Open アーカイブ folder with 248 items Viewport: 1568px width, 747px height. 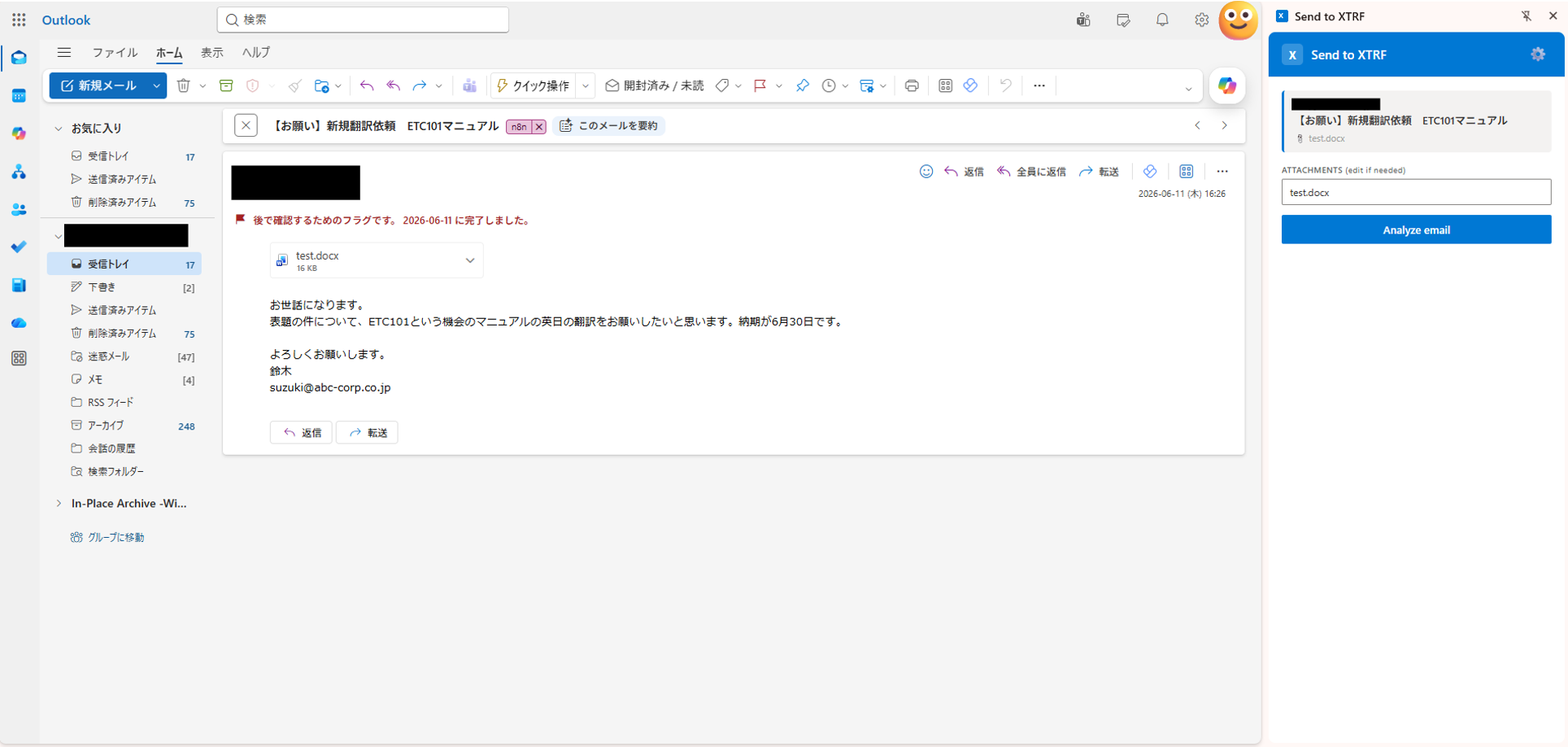(125, 426)
